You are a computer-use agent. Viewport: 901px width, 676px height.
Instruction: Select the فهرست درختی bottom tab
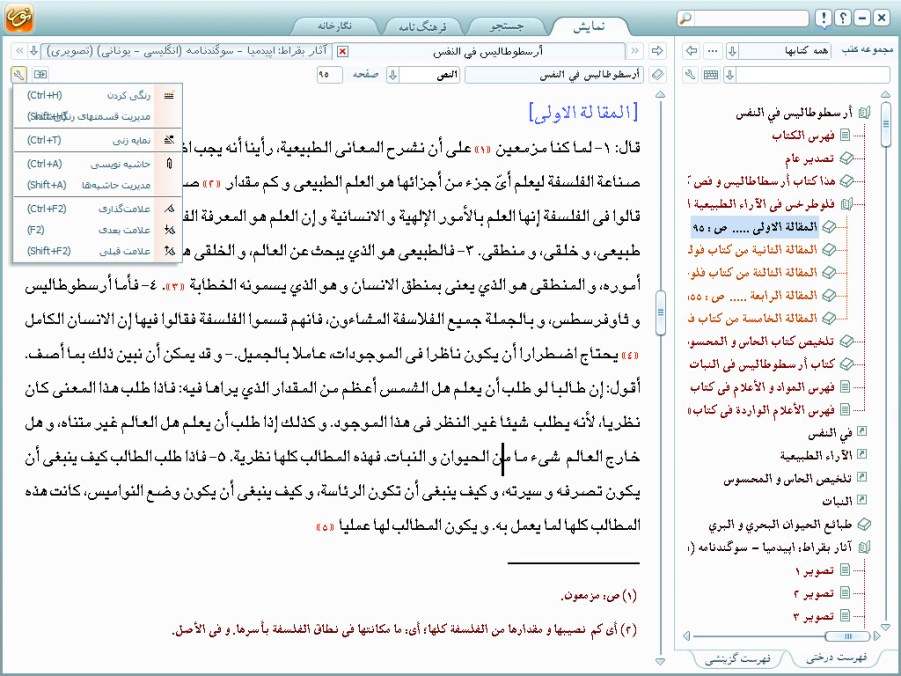click(x=837, y=658)
